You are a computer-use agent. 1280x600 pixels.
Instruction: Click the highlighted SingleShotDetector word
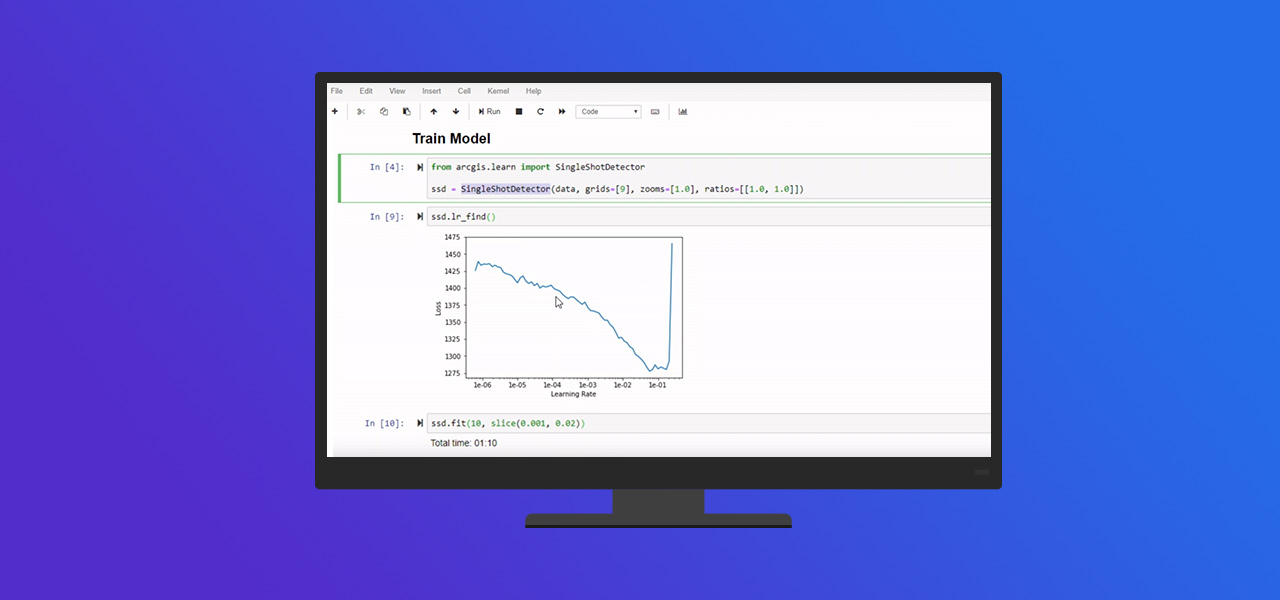tap(505, 189)
